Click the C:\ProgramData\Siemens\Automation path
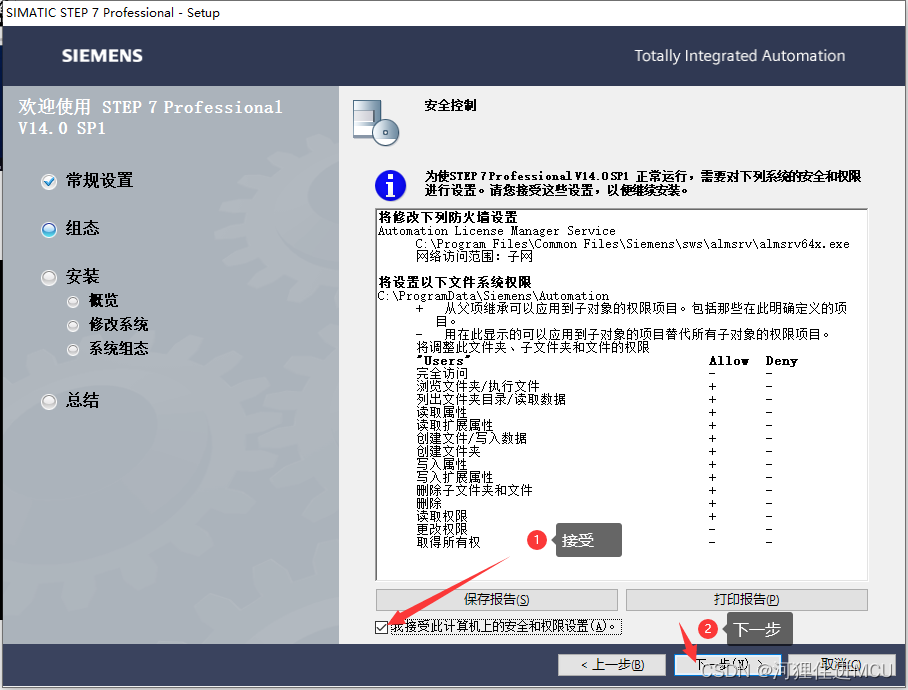This screenshot has height=690, width=908. 493,296
